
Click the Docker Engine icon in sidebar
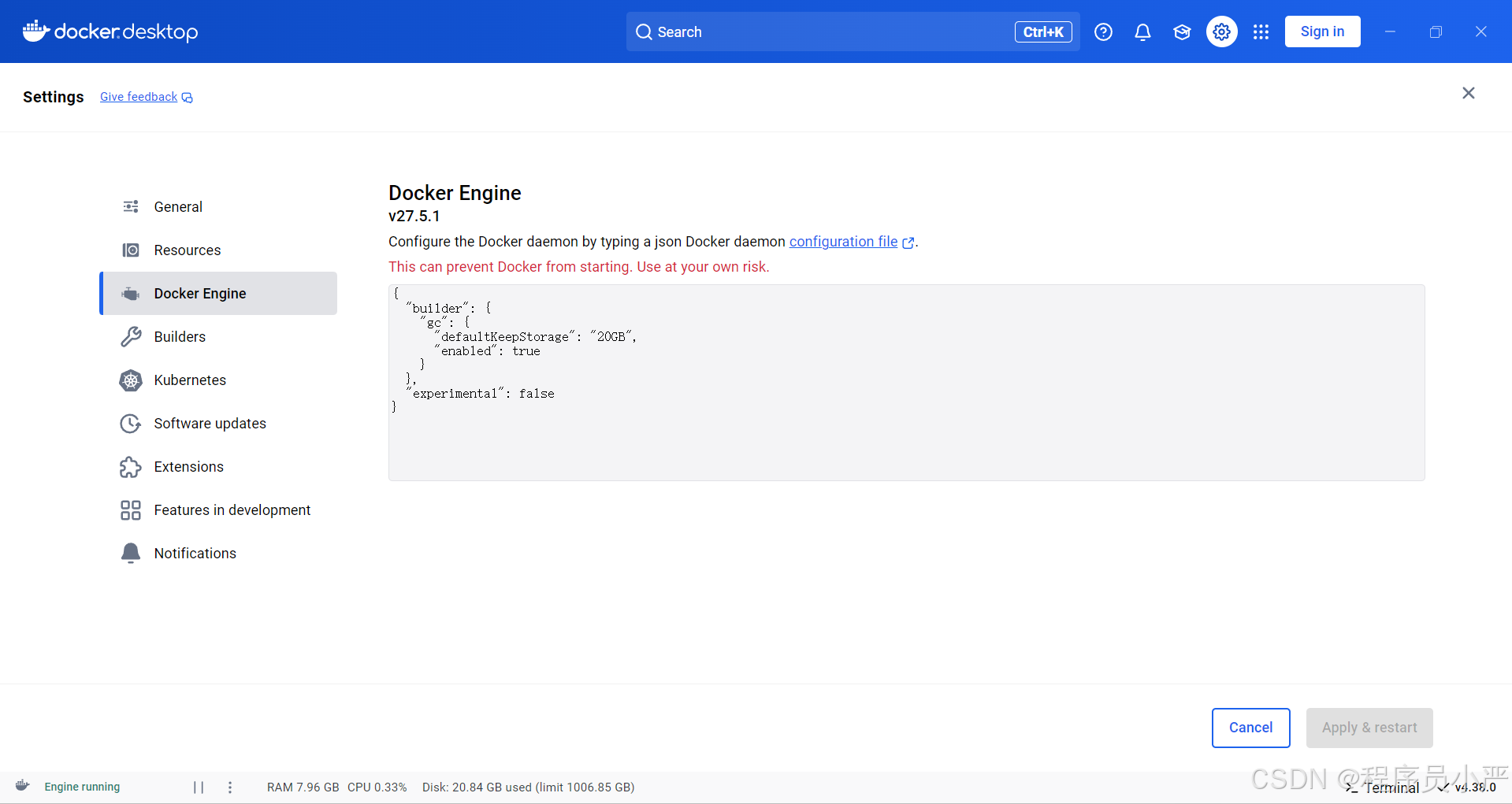coord(131,293)
